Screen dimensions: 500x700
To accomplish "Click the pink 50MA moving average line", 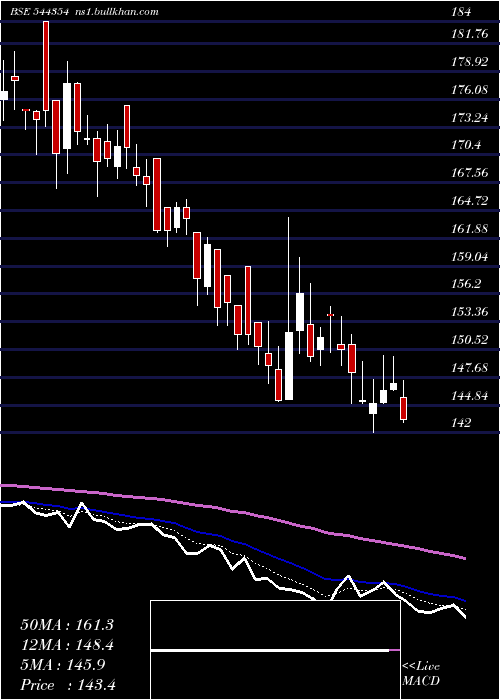I will pos(232,511).
